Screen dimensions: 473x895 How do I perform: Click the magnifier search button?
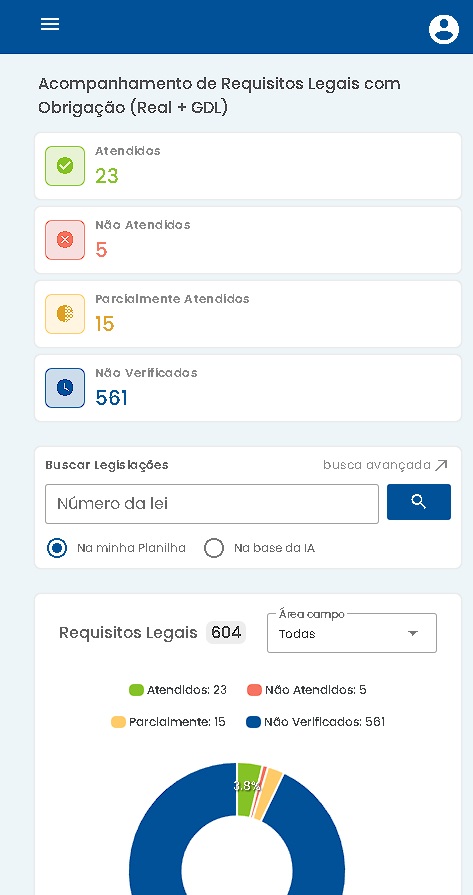[x=419, y=502]
